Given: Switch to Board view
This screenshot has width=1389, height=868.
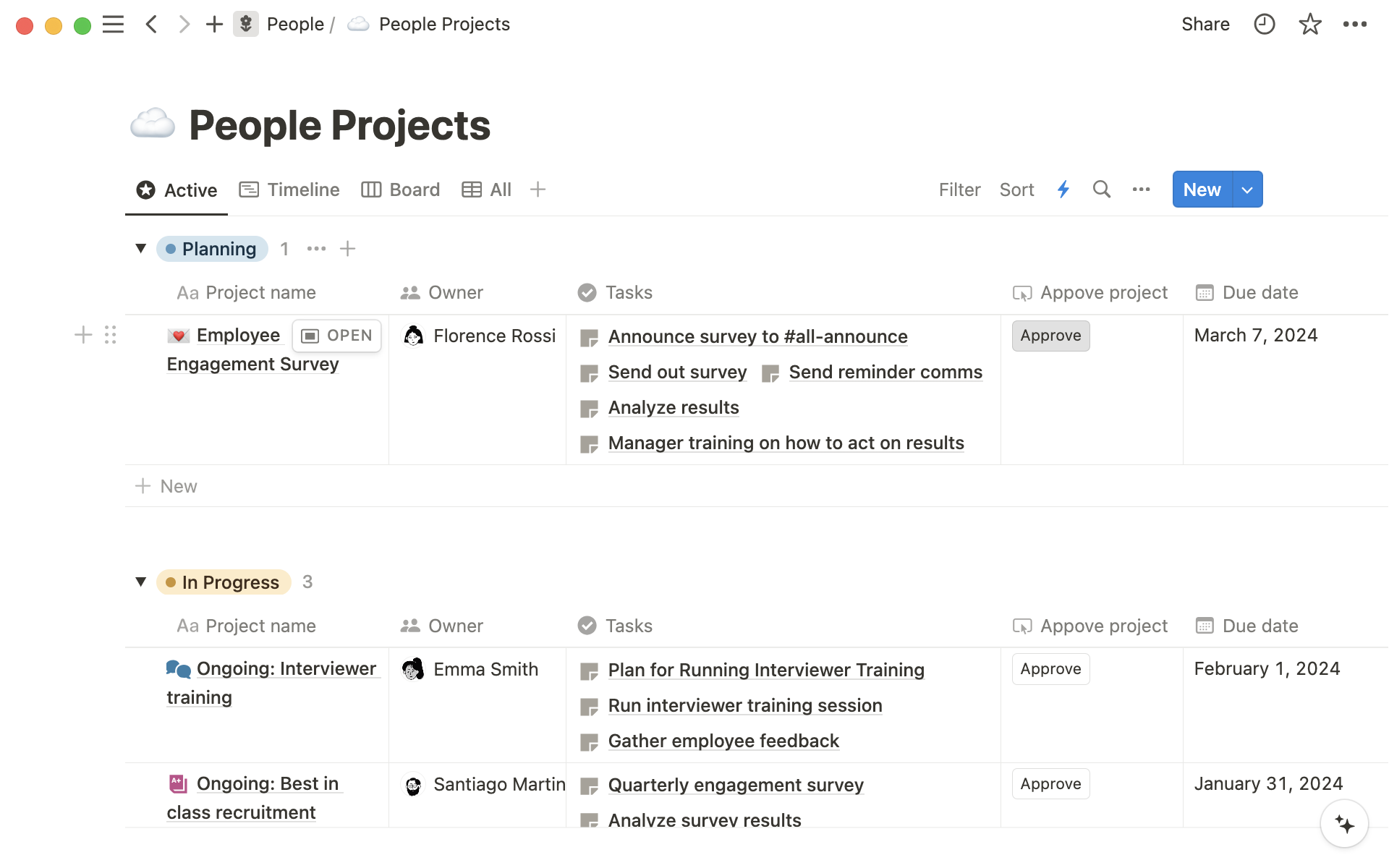Looking at the screenshot, I should [x=401, y=189].
